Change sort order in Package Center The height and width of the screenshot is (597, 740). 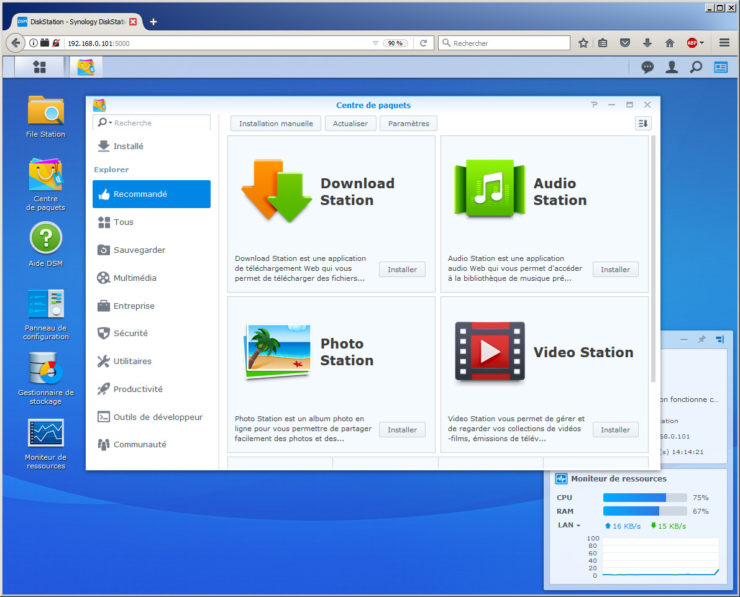tap(643, 123)
